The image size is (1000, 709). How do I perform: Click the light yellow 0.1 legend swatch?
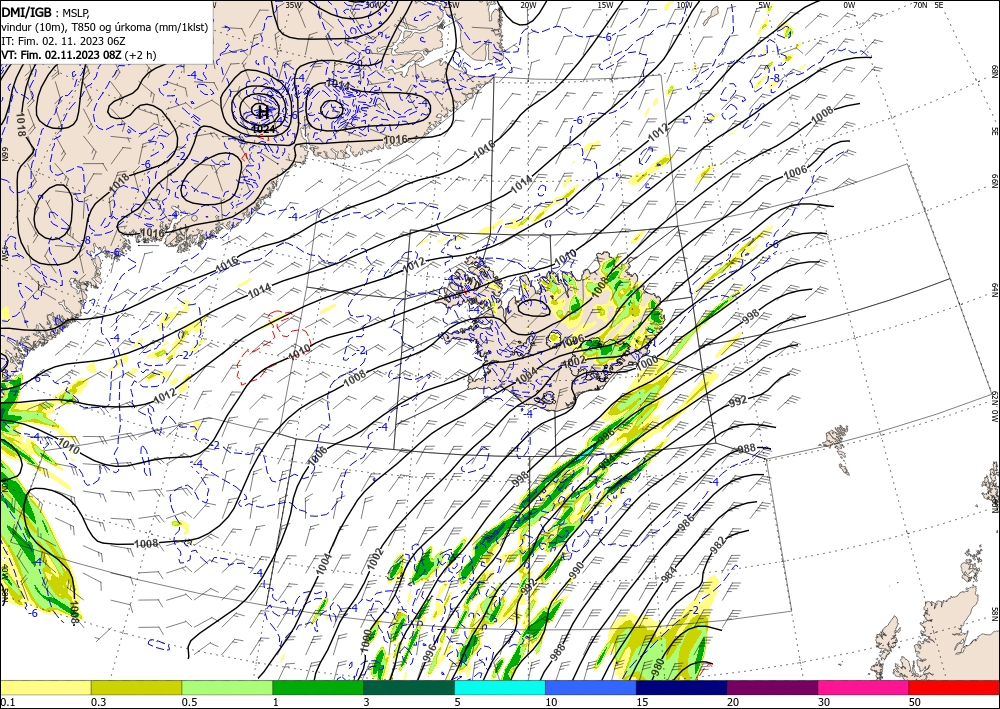coord(45,687)
